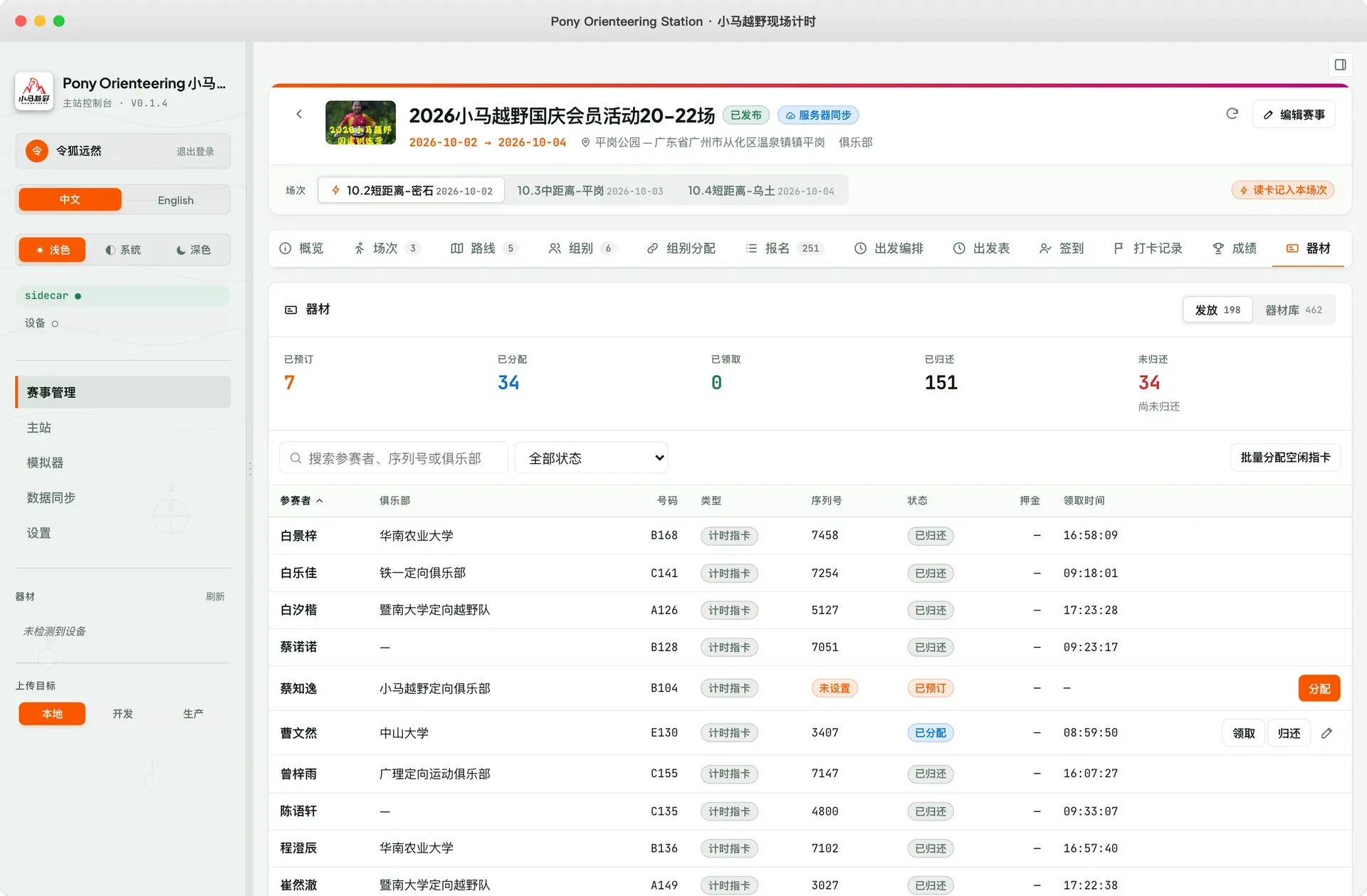Viewport: 1367px width, 896px height.
Task: Set upload target to 生产
Action: point(193,714)
